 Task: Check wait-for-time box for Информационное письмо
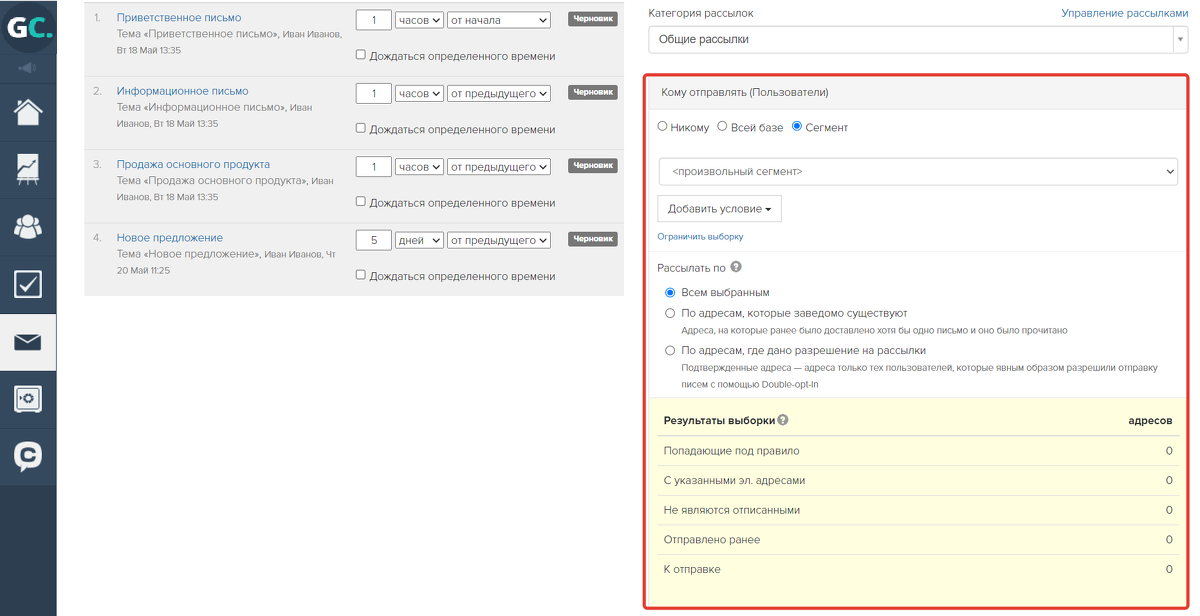[361, 129]
